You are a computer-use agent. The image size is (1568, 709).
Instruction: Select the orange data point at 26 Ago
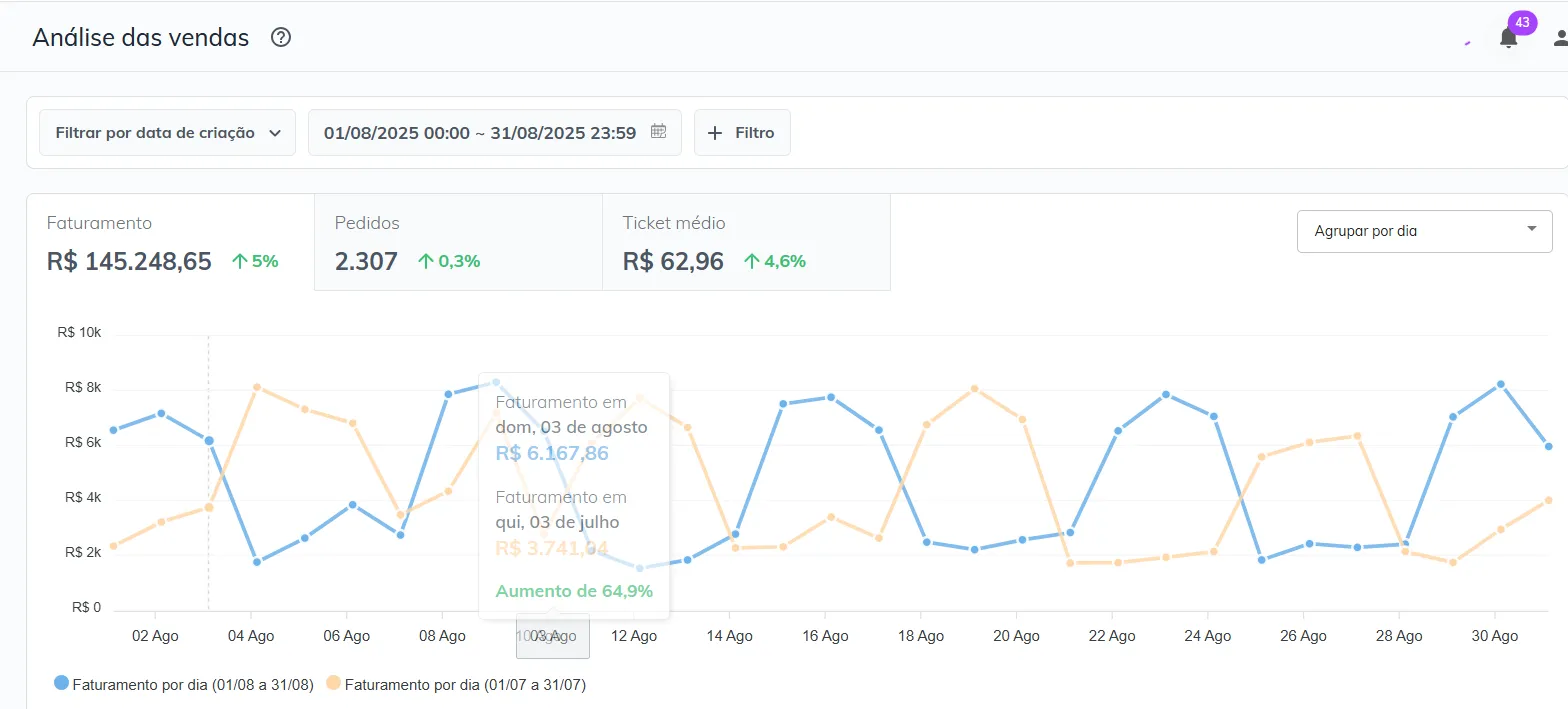[x=1309, y=442]
